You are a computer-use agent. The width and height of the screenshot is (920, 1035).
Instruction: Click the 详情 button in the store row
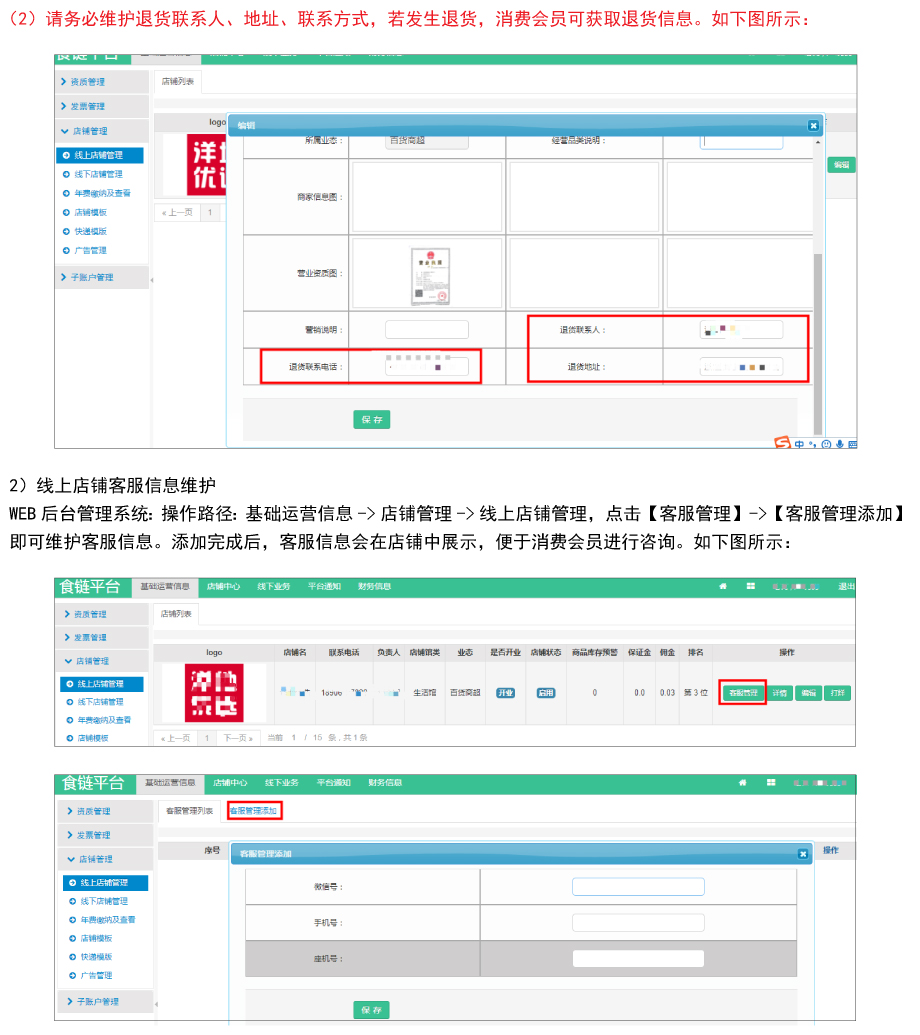780,692
